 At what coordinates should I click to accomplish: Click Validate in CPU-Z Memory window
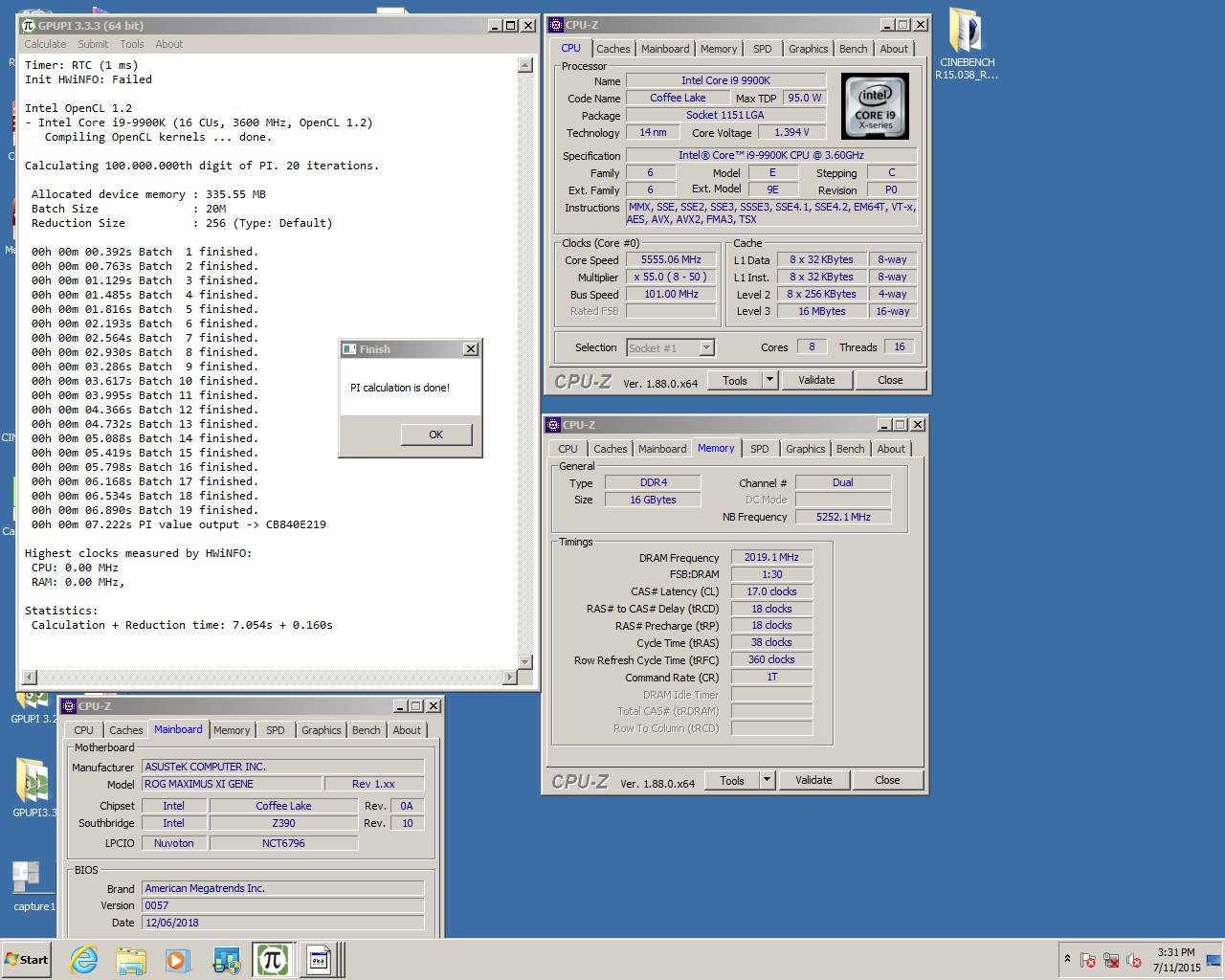click(813, 780)
